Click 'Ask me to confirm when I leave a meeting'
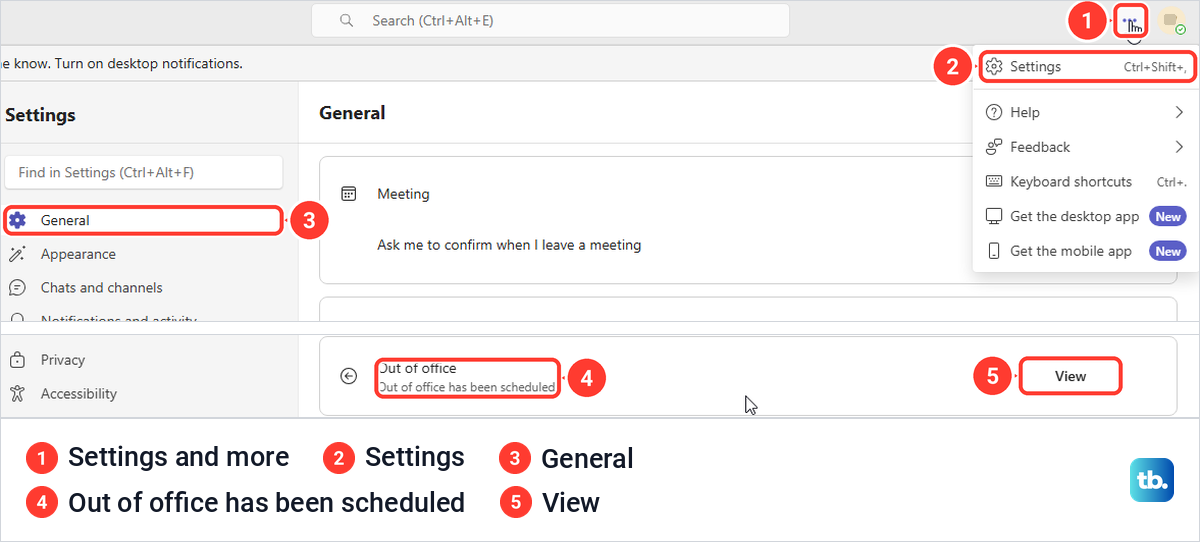This screenshot has height=542, width=1200. point(509,244)
